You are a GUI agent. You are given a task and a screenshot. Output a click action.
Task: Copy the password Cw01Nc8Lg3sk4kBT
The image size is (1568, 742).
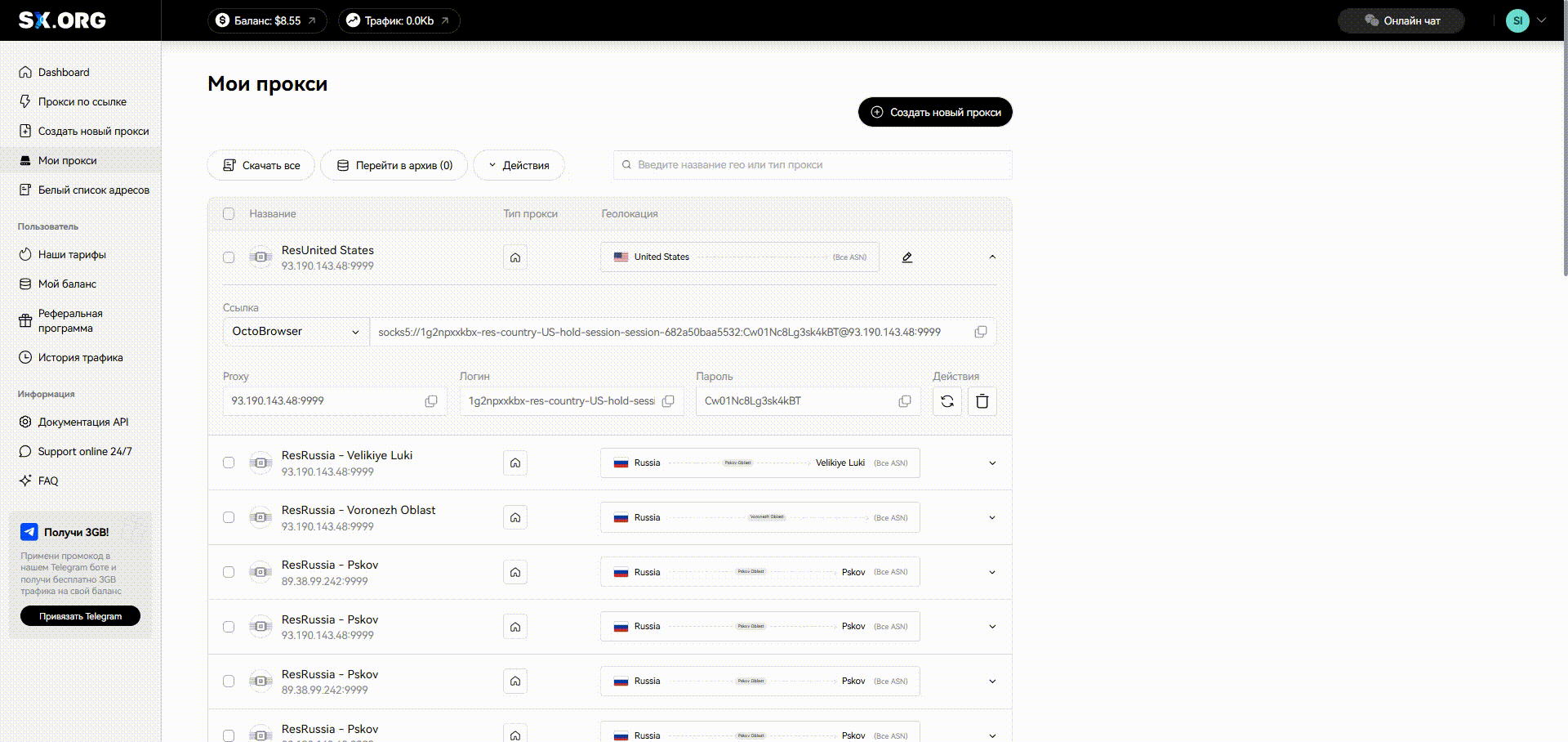point(904,401)
